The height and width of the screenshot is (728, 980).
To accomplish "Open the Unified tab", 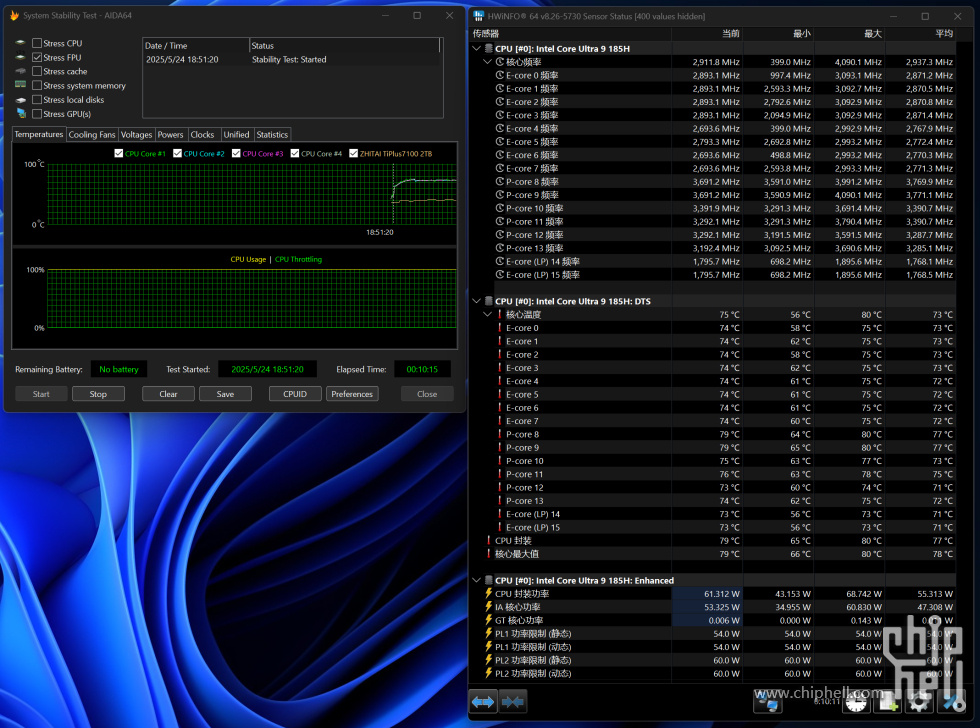I will (x=236, y=134).
